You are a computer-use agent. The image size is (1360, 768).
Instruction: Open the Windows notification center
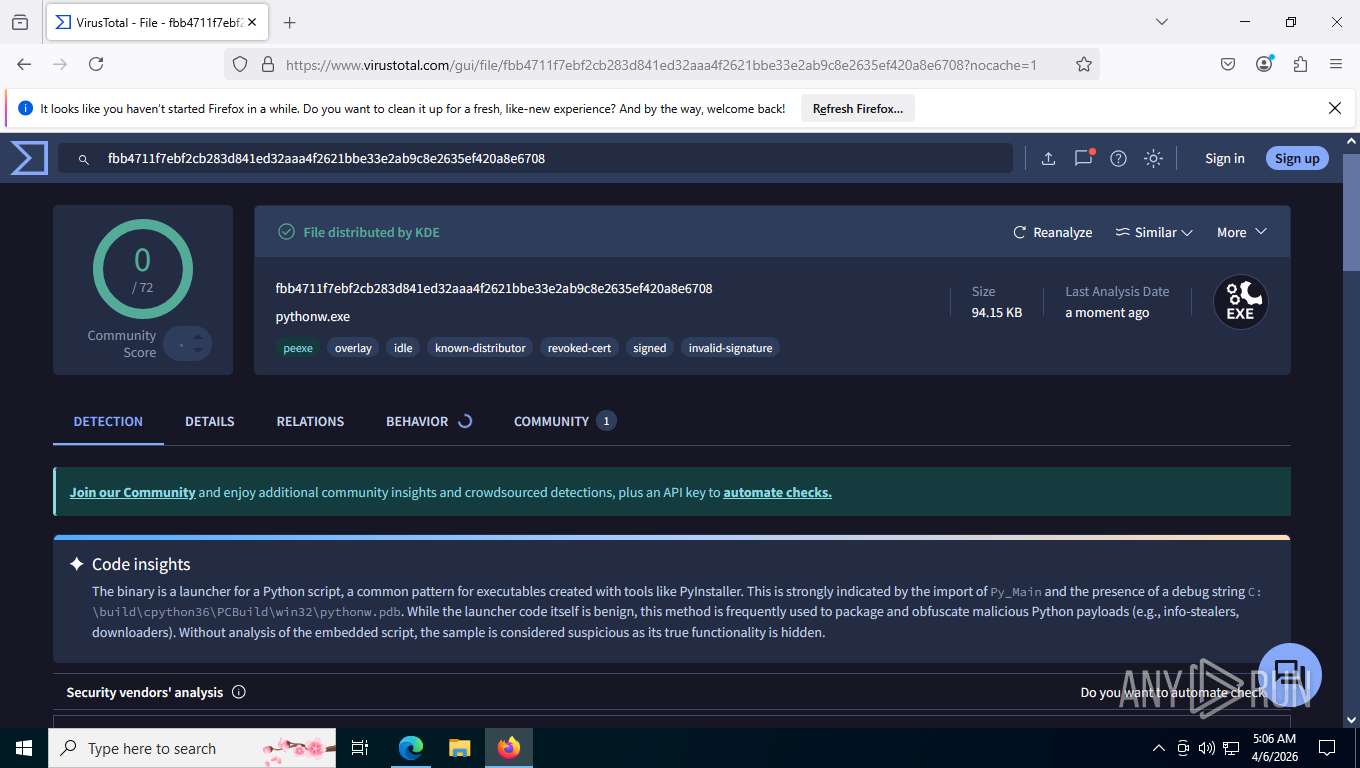[x=1327, y=748]
